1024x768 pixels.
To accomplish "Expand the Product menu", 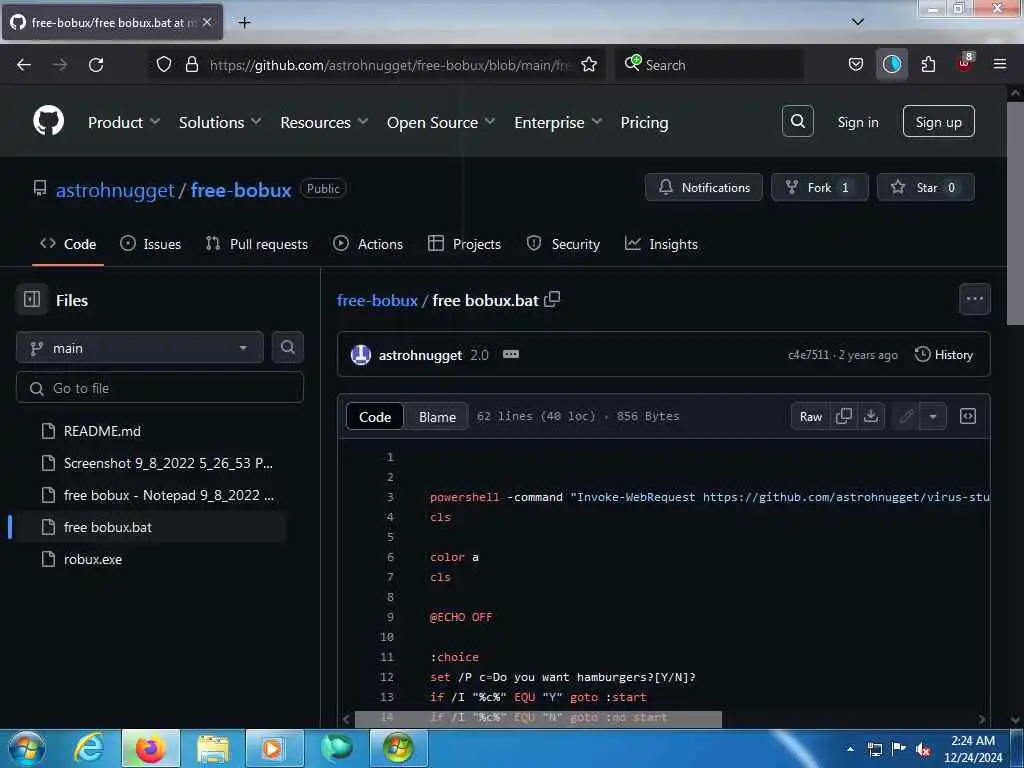I will pos(123,122).
